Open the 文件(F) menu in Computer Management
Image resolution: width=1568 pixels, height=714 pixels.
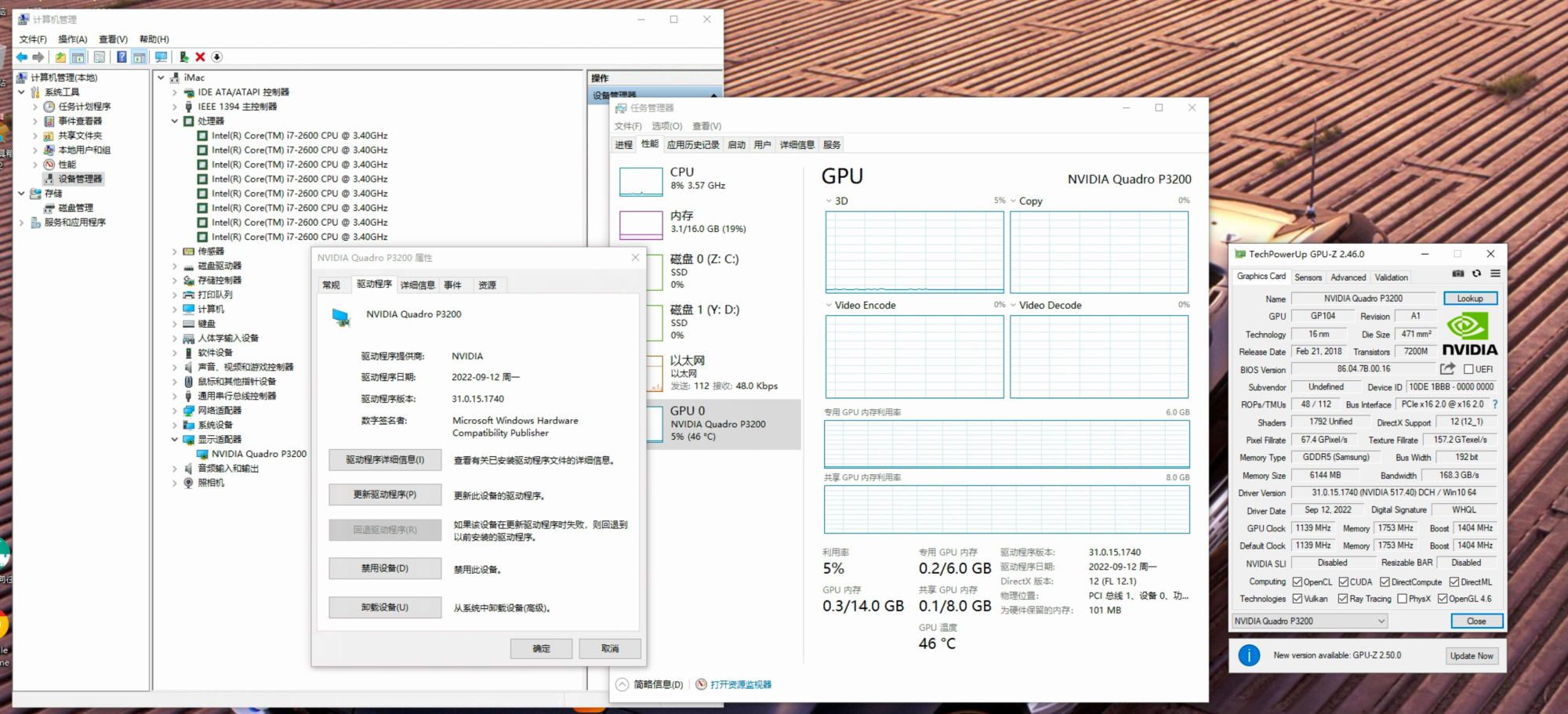(33, 39)
